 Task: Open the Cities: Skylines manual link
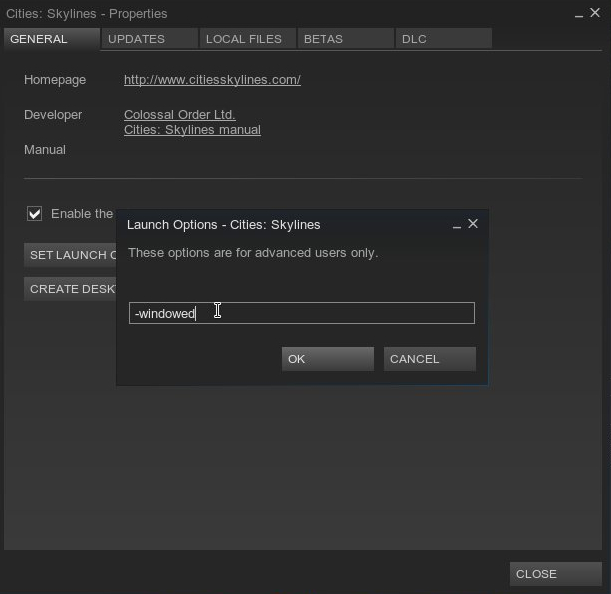coord(192,129)
